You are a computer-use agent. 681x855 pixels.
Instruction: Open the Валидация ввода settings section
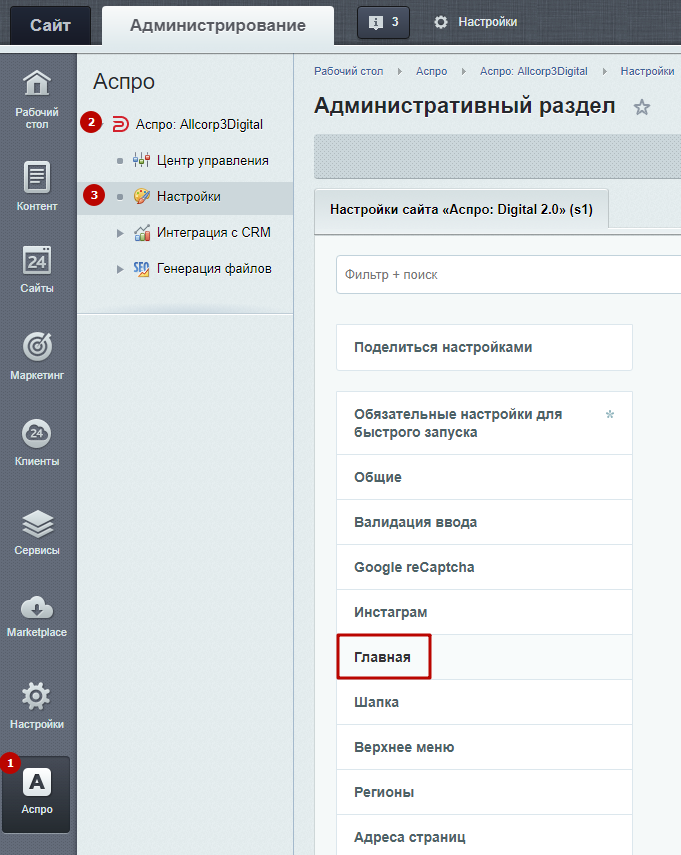pyautogui.click(x=484, y=522)
